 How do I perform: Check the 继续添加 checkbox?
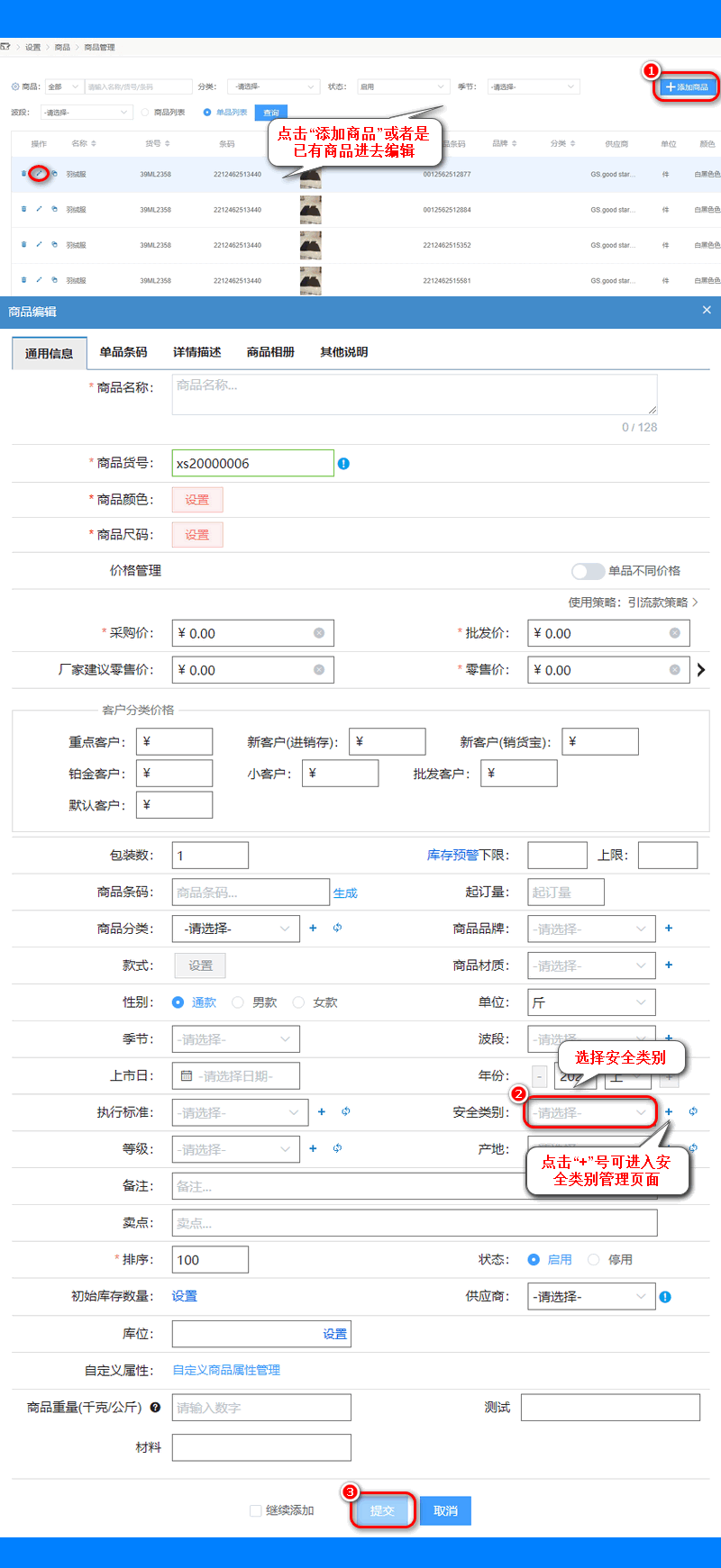(x=255, y=1510)
